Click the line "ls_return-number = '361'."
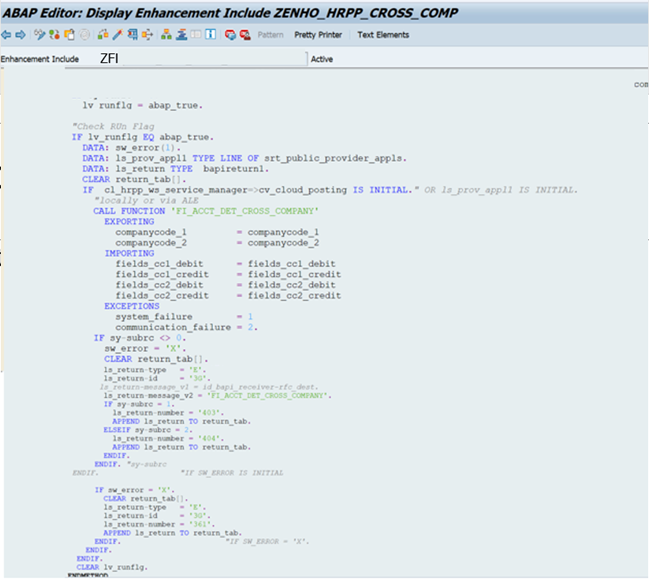This screenshot has height=579, width=649. (x=159, y=524)
